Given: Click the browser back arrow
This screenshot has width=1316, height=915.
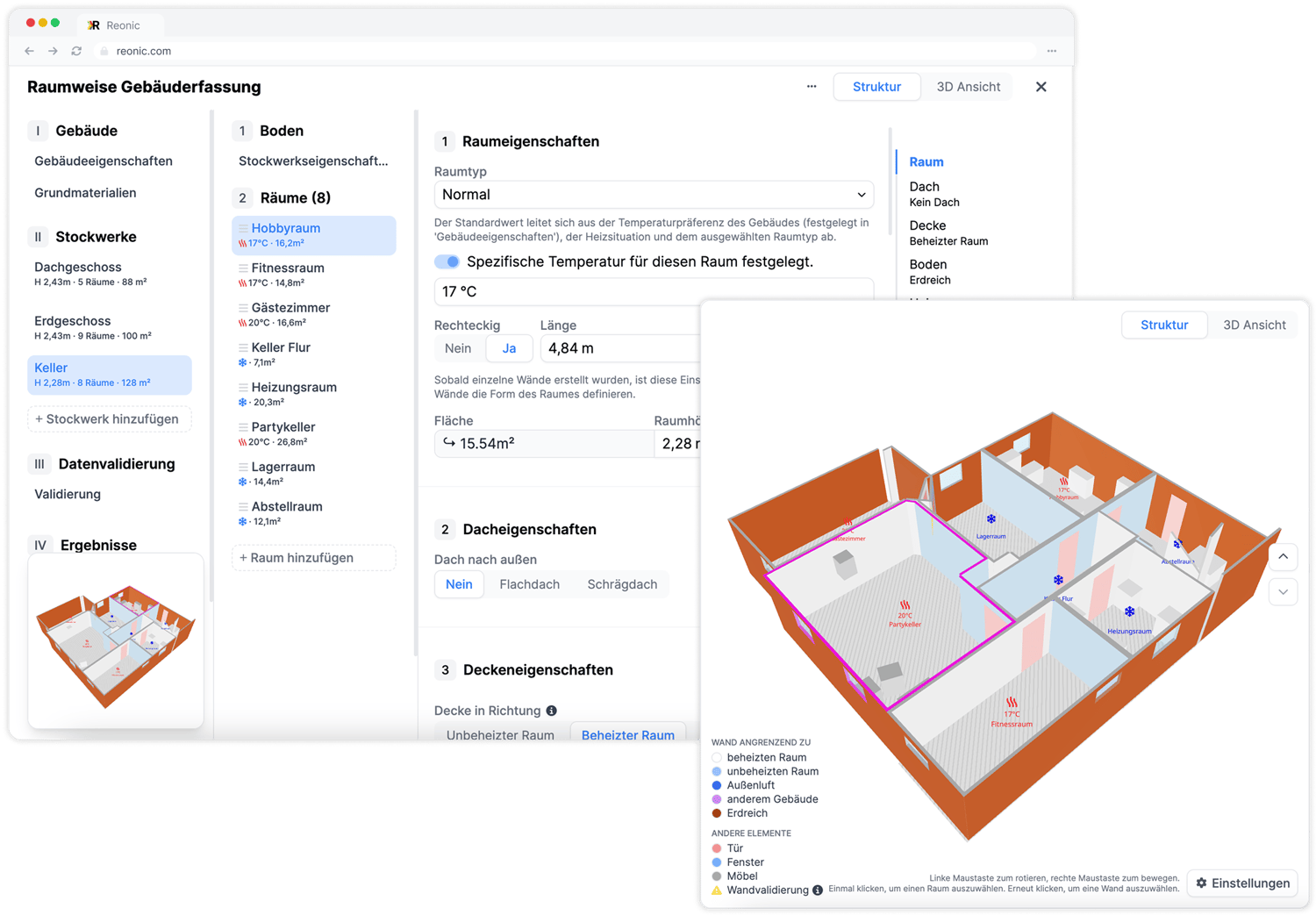Looking at the screenshot, I should (30, 51).
